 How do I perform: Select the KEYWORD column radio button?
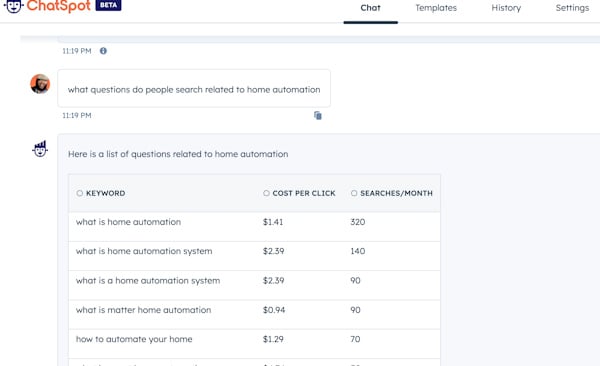pos(80,193)
